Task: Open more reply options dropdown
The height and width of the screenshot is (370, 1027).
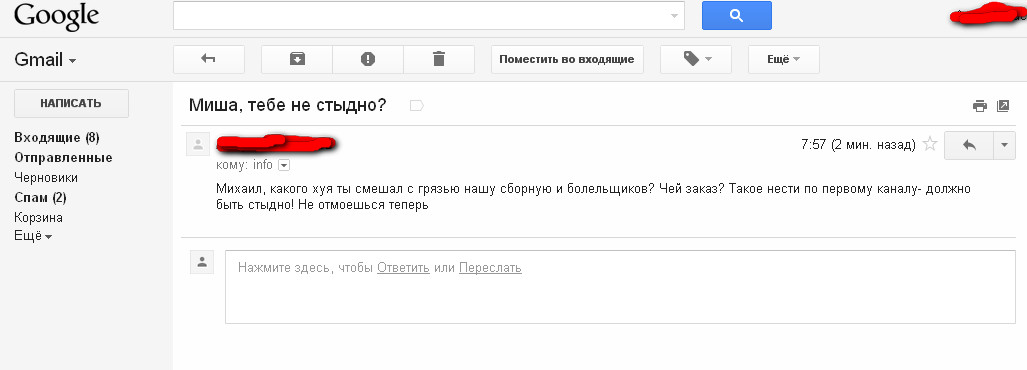Action: tap(1004, 145)
